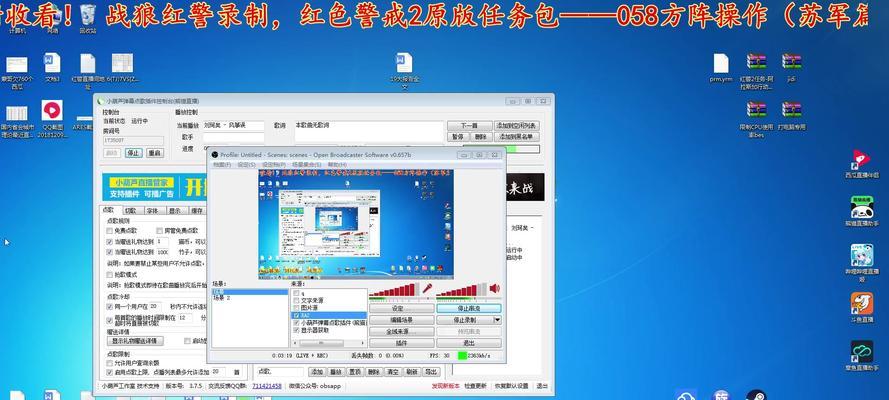Open the 打电脑专用 archive on desktop
Screen dimensions: 889x400
pyautogui.click(x=791, y=115)
